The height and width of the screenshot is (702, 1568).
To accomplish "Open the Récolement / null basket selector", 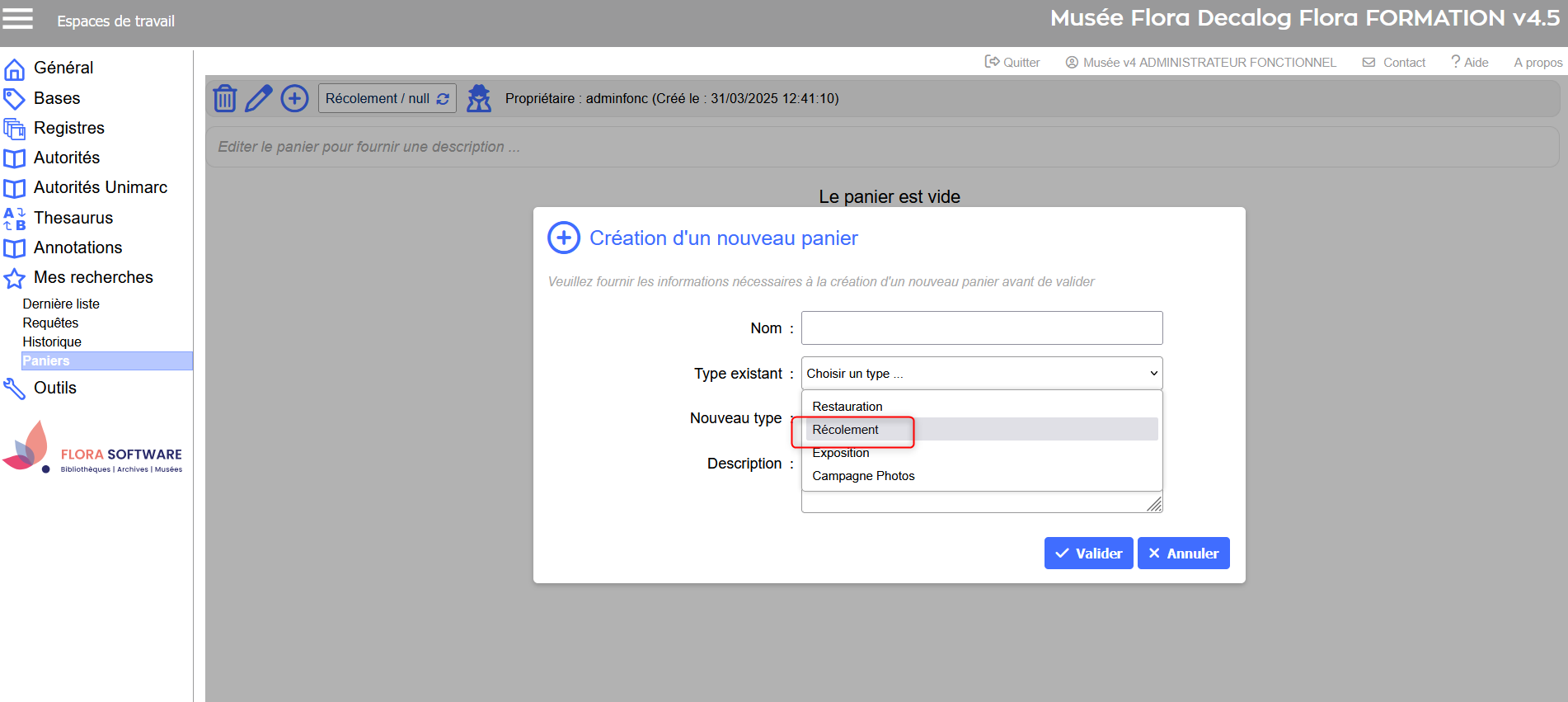I will coord(387,98).
